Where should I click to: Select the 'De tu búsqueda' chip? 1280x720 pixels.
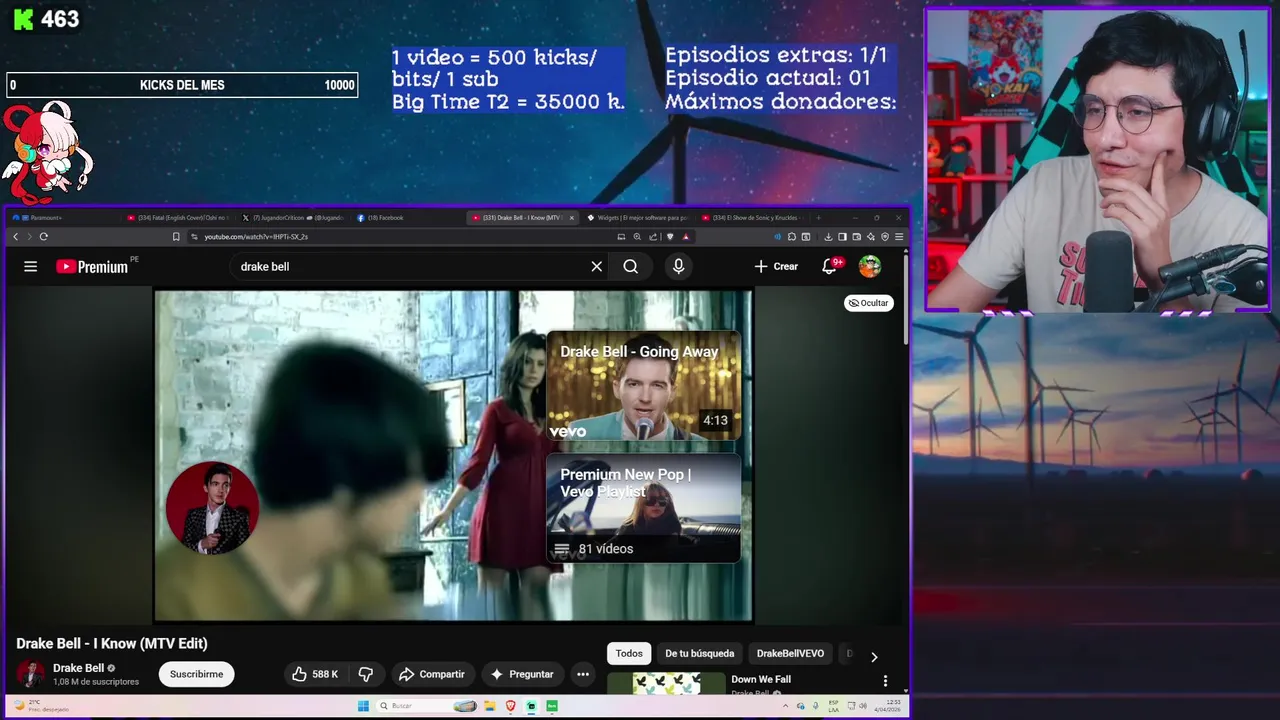[700, 653]
